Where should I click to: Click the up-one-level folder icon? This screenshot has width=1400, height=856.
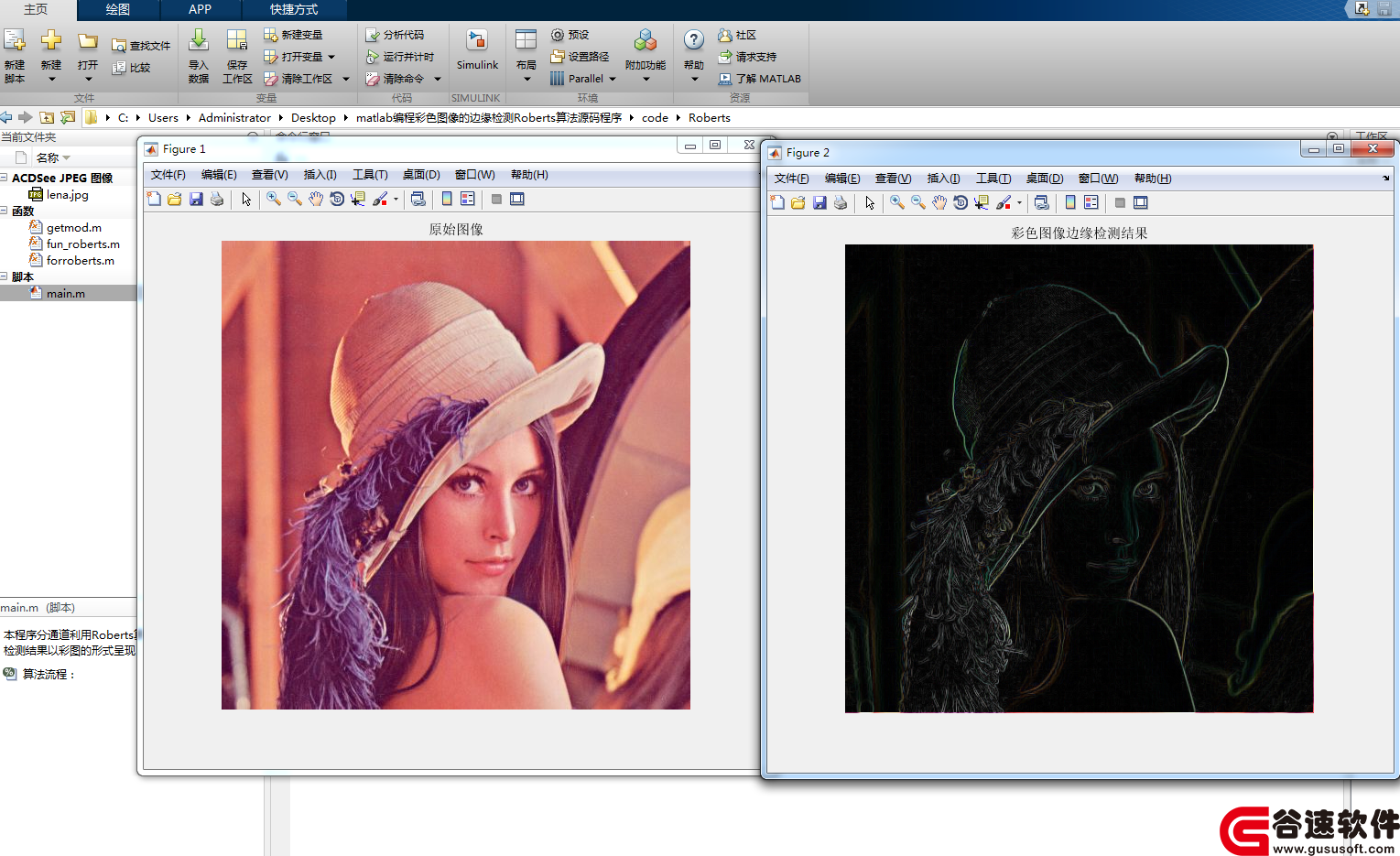[47, 117]
